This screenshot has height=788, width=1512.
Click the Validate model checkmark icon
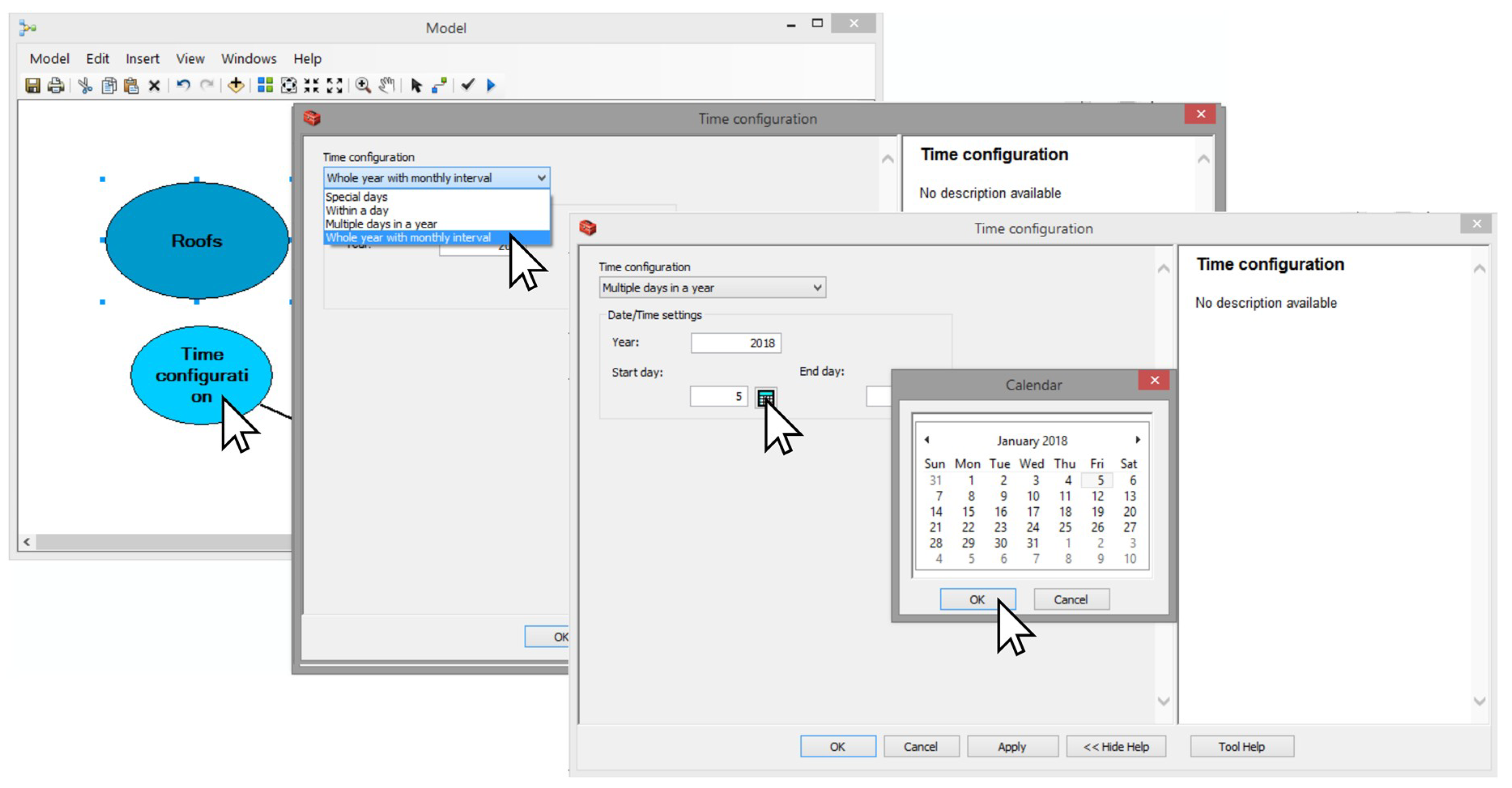(x=467, y=86)
